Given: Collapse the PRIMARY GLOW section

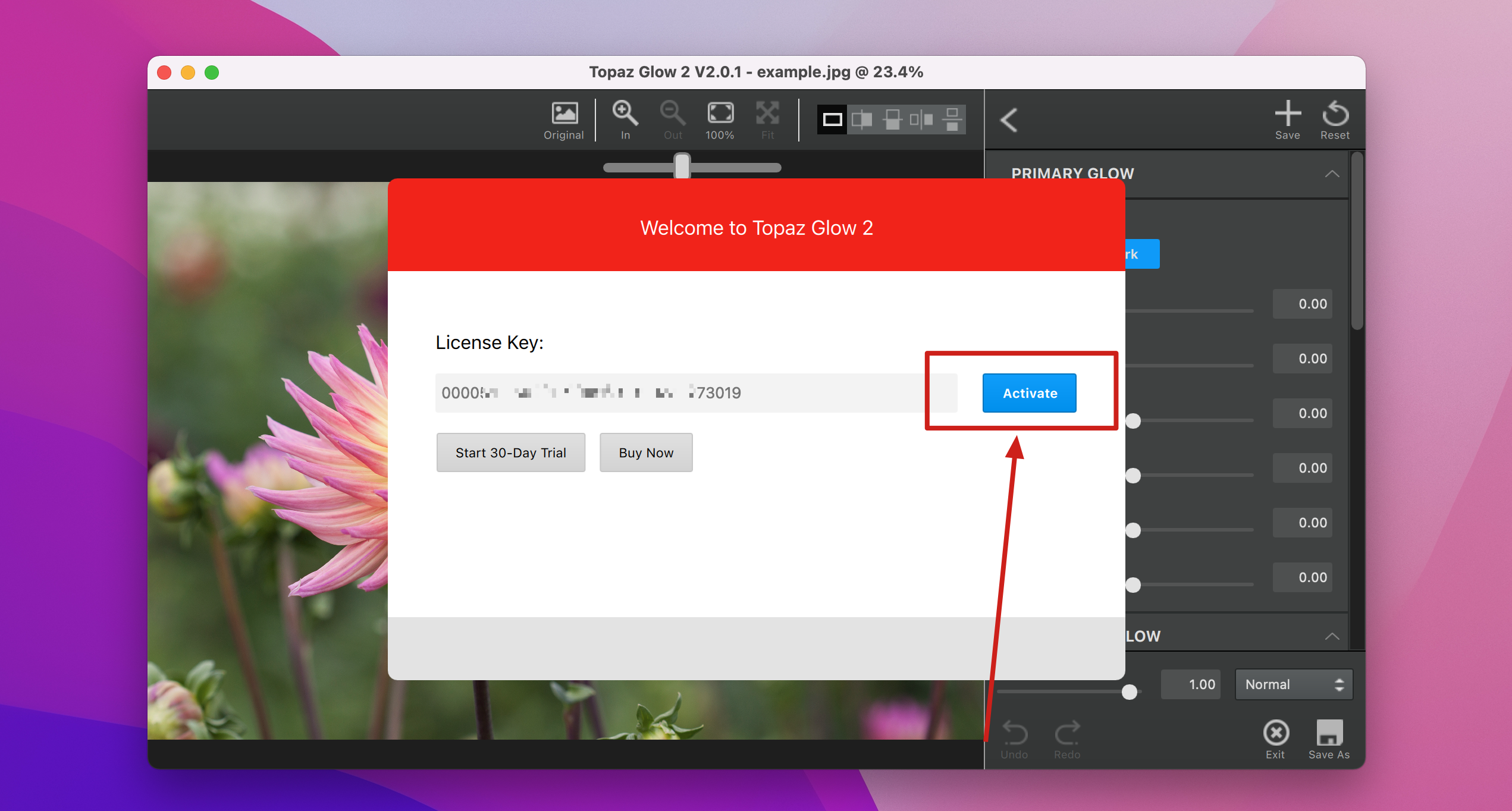Looking at the screenshot, I should pyautogui.click(x=1332, y=174).
